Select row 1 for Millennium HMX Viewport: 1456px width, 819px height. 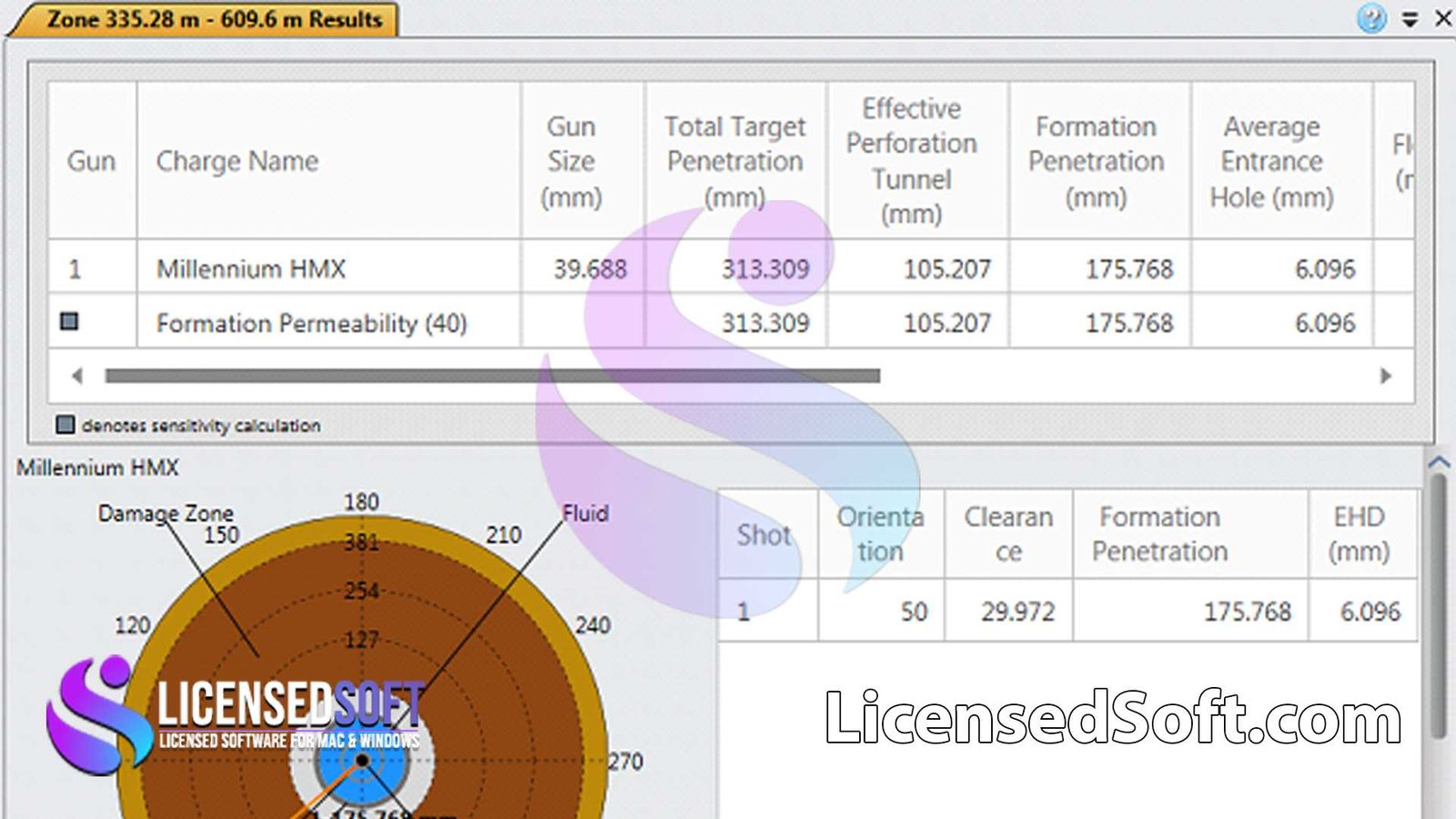tap(91, 268)
